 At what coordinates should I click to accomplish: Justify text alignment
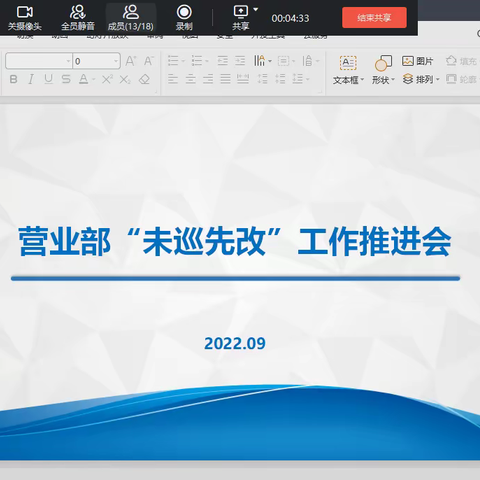tap(225, 79)
